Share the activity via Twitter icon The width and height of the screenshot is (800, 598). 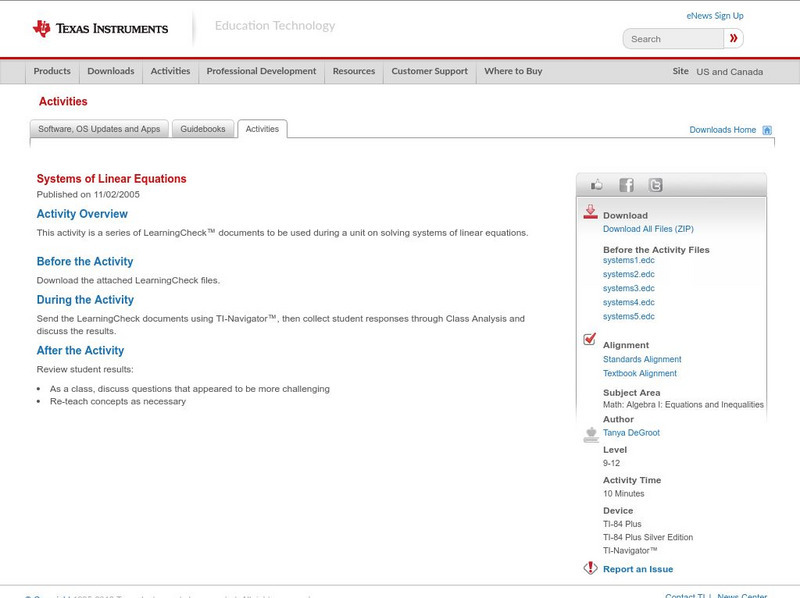655,185
